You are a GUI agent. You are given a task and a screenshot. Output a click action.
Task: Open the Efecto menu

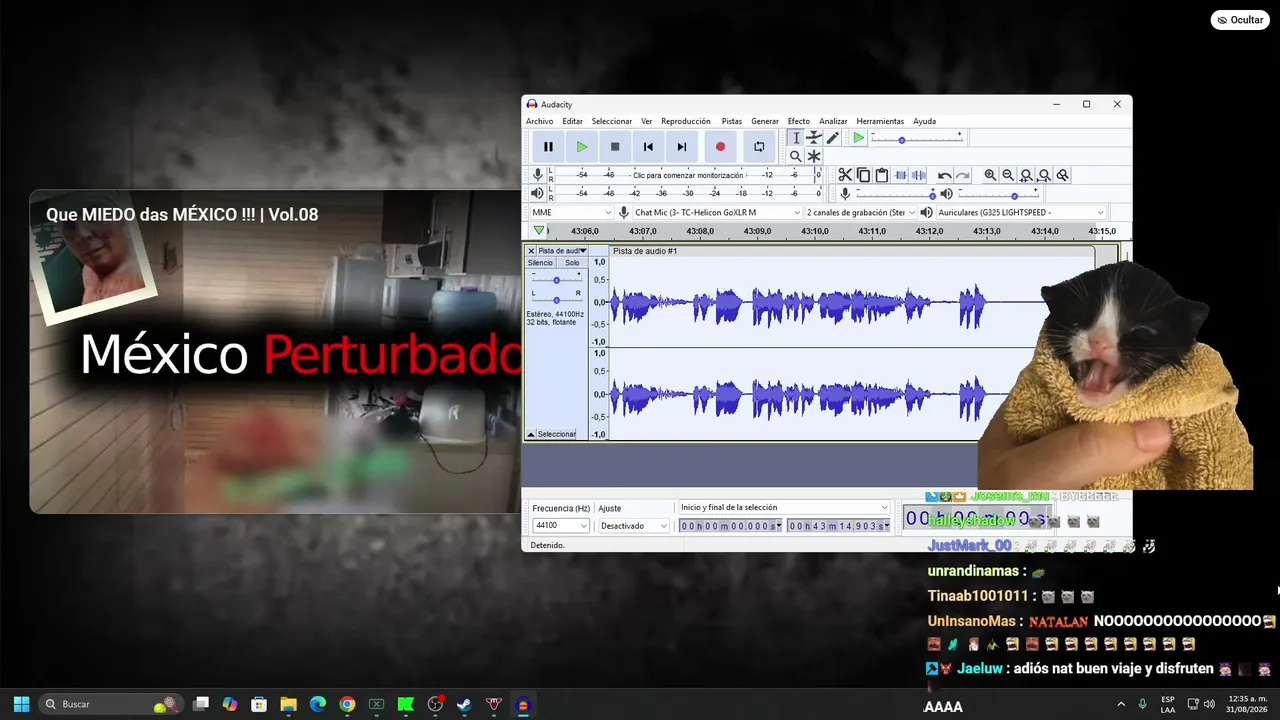798,121
